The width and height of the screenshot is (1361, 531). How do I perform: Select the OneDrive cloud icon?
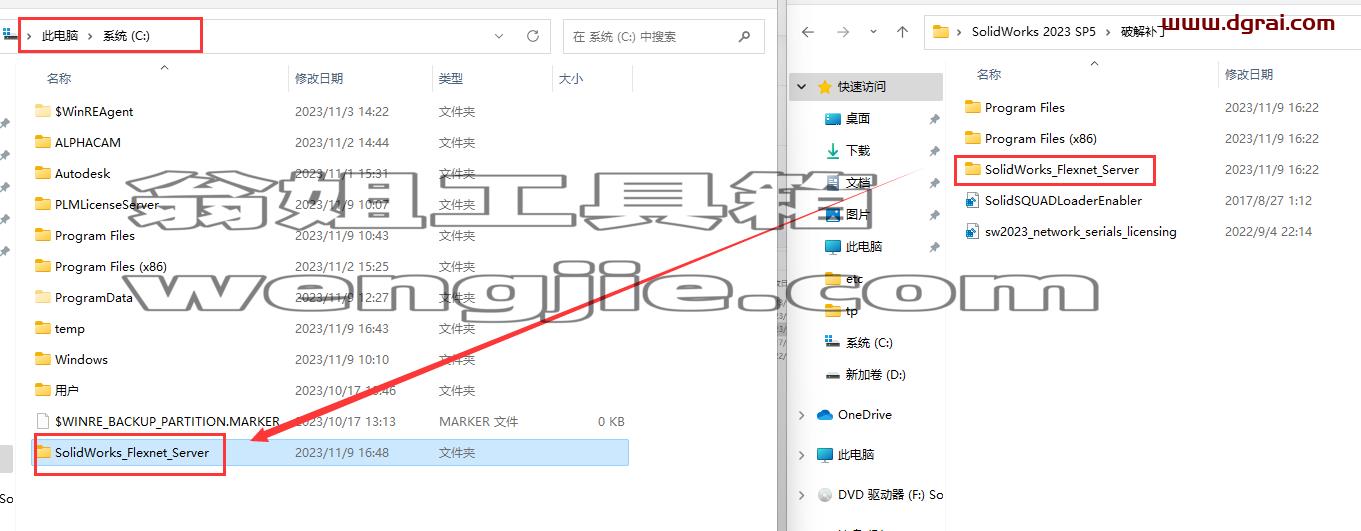(825, 414)
